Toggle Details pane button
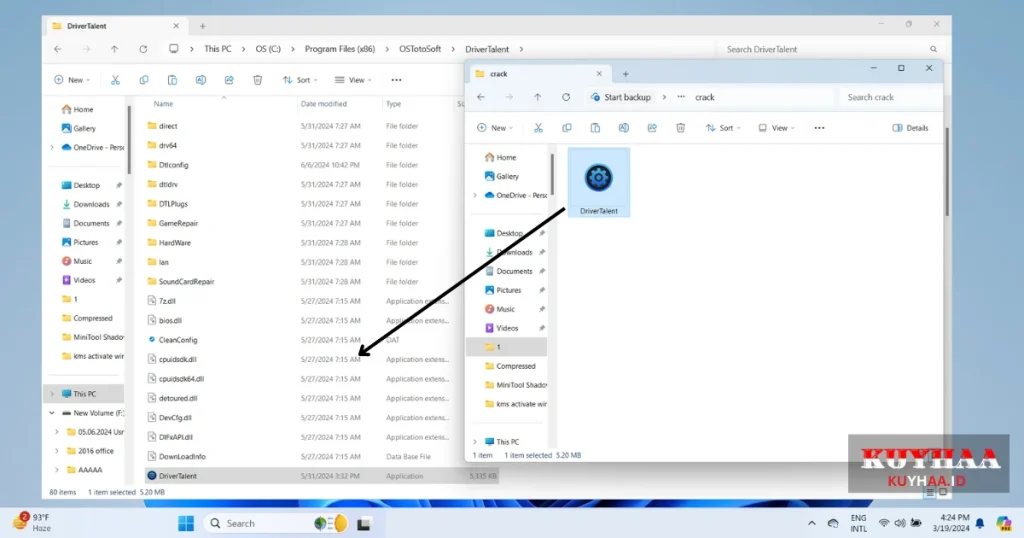Viewport: 1024px width, 538px height. point(910,128)
